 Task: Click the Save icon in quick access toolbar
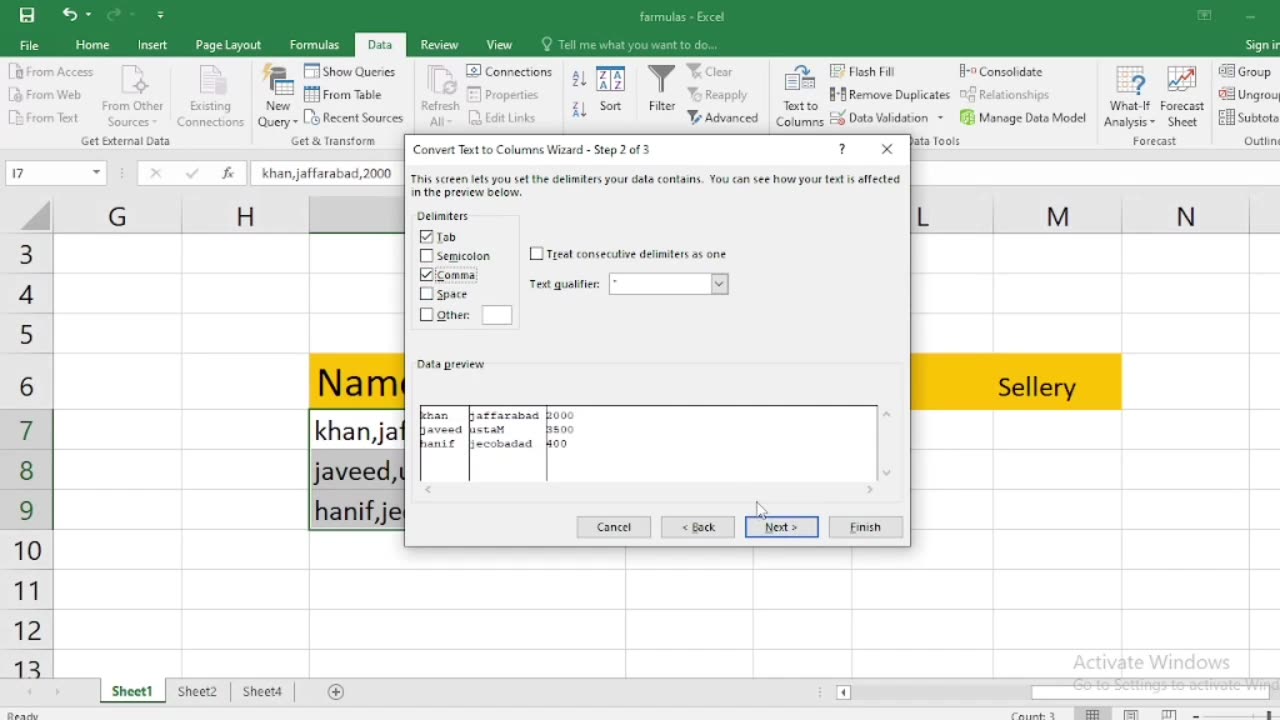(x=27, y=15)
